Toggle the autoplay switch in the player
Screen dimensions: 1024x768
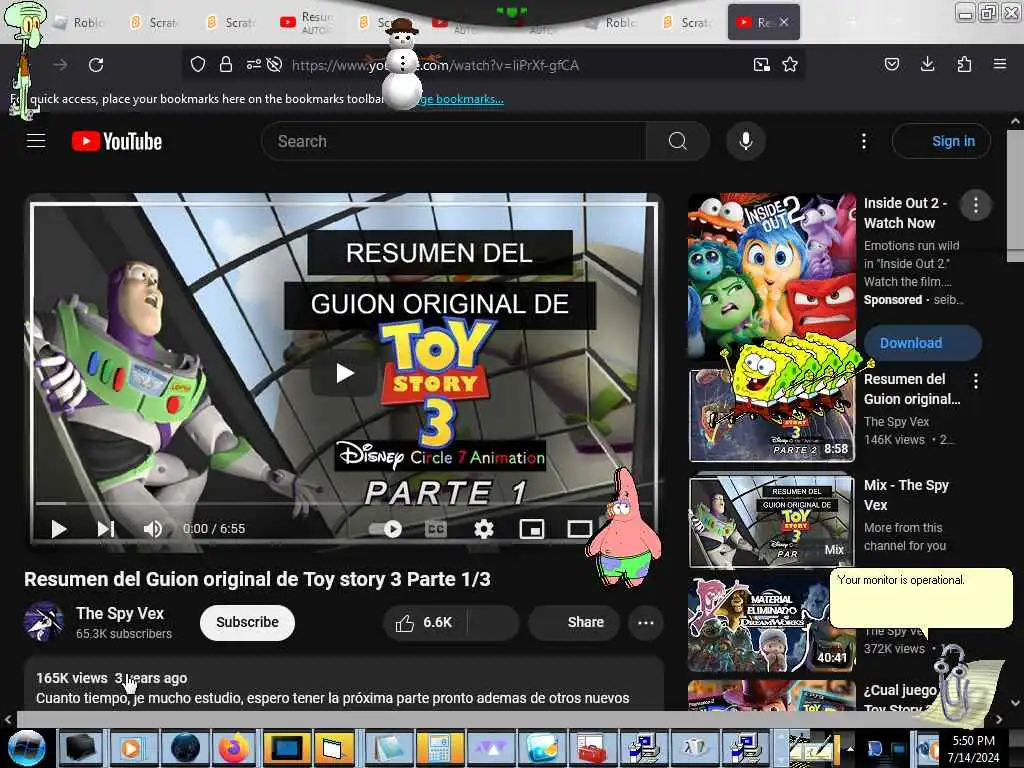(x=385, y=528)
